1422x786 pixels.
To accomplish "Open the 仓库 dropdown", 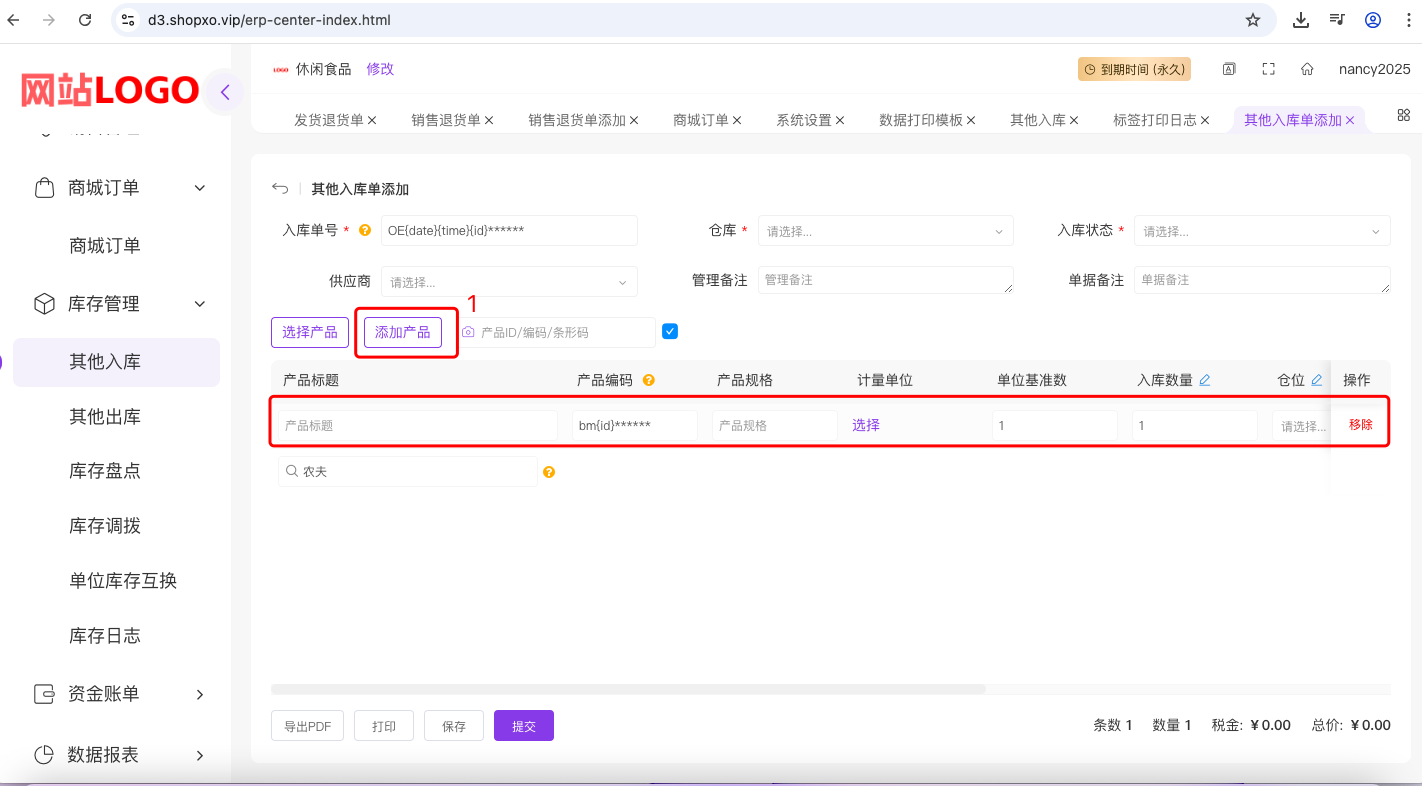I will click(886, 231).
